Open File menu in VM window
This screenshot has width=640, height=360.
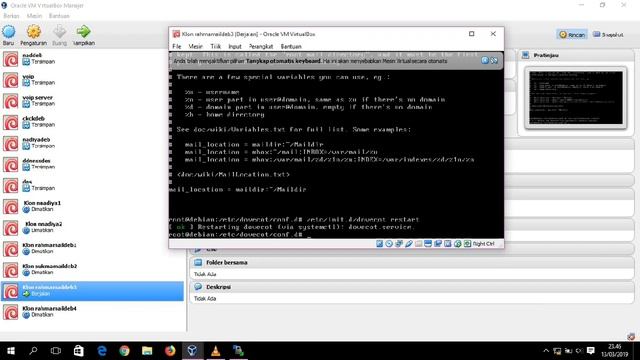176,47
